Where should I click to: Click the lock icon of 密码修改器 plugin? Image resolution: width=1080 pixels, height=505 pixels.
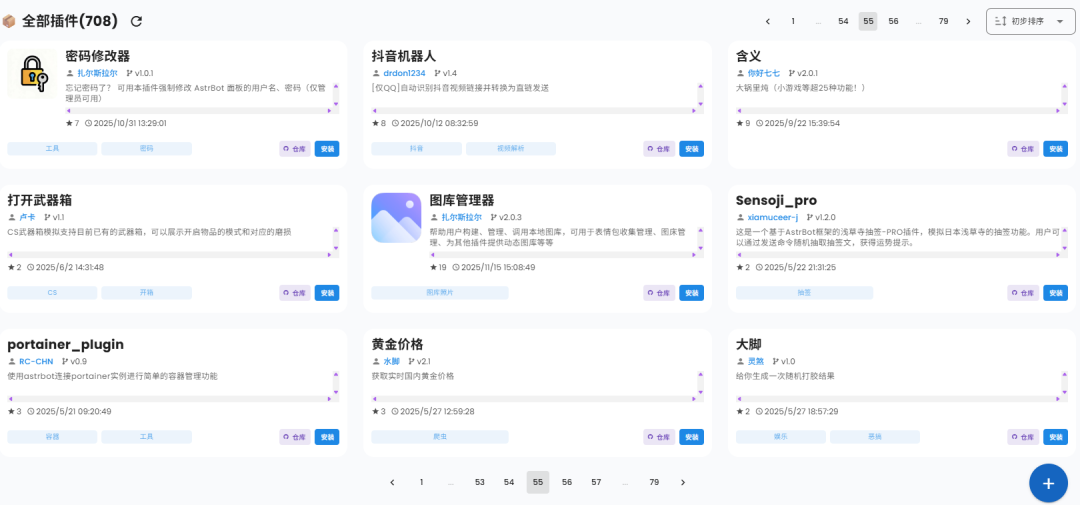pyautogui.click(x=32, y=74)
